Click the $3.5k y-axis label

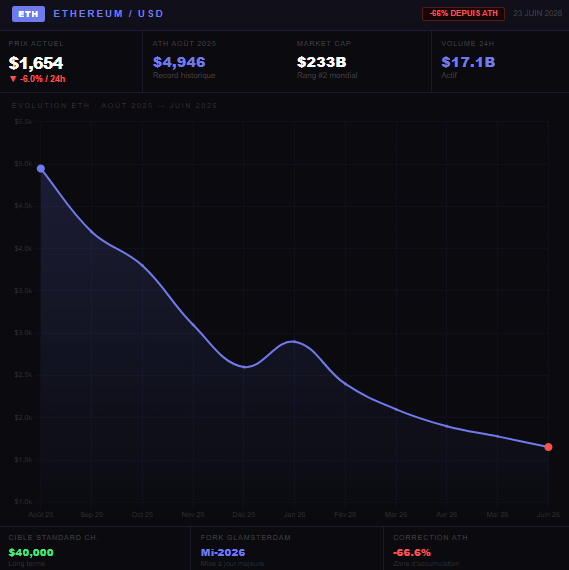coord(23,291)
